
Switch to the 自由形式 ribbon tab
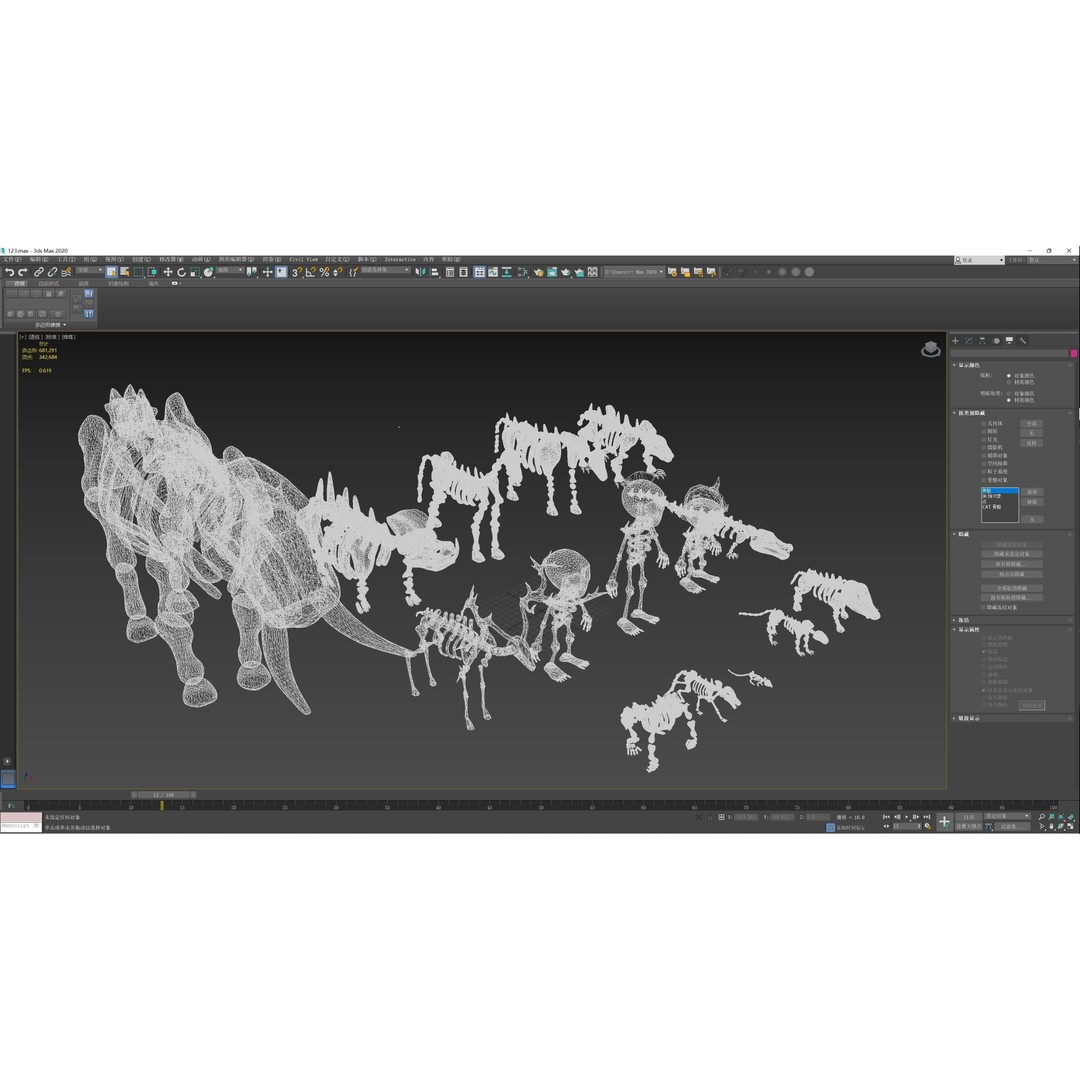(x=49, y=283)
